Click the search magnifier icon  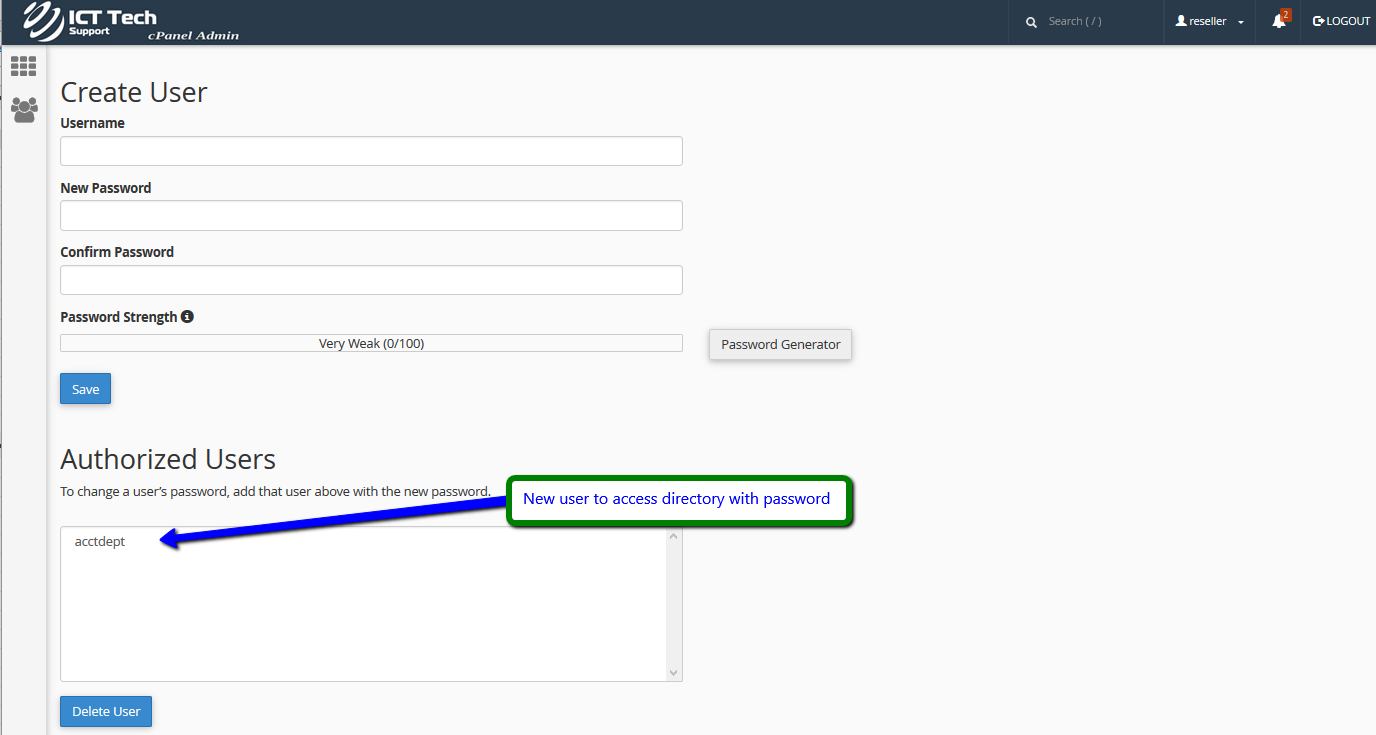coord(1031,22)
